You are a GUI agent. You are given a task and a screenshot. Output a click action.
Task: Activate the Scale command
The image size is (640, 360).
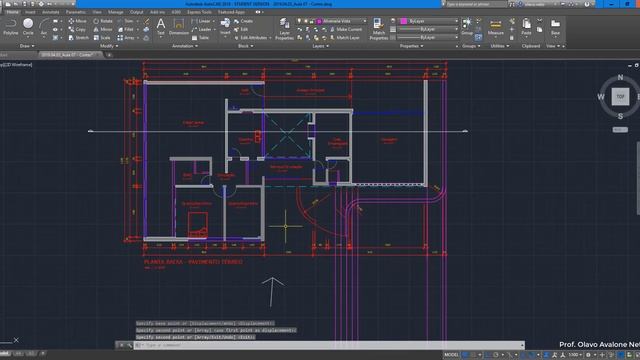click(x=102, y=38)
